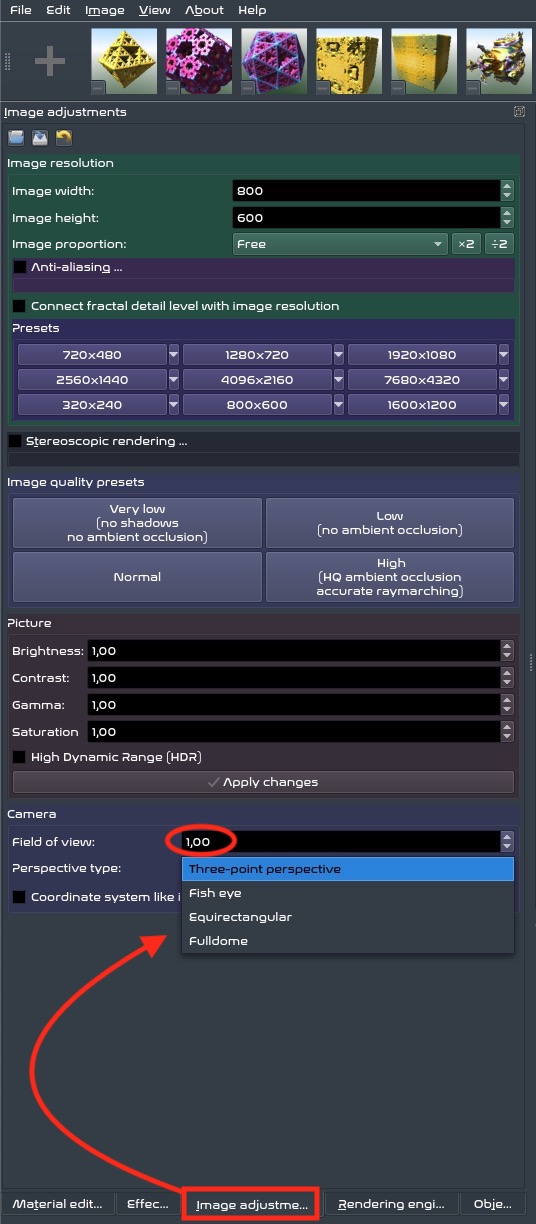The height and width of the screenshot is (1224, 536).
Task: Choose the Very low image quality preset
Action: (x=137, y=523)
